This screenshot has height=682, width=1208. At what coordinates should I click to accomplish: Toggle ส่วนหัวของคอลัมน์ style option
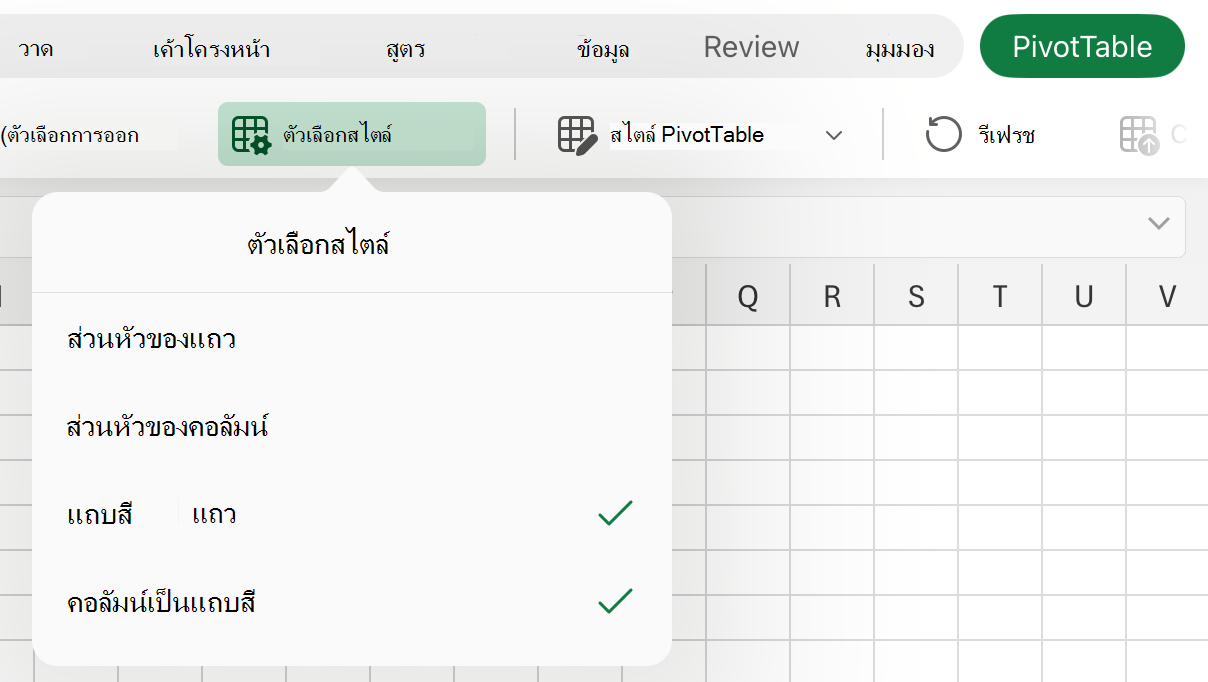pos(352,427)
